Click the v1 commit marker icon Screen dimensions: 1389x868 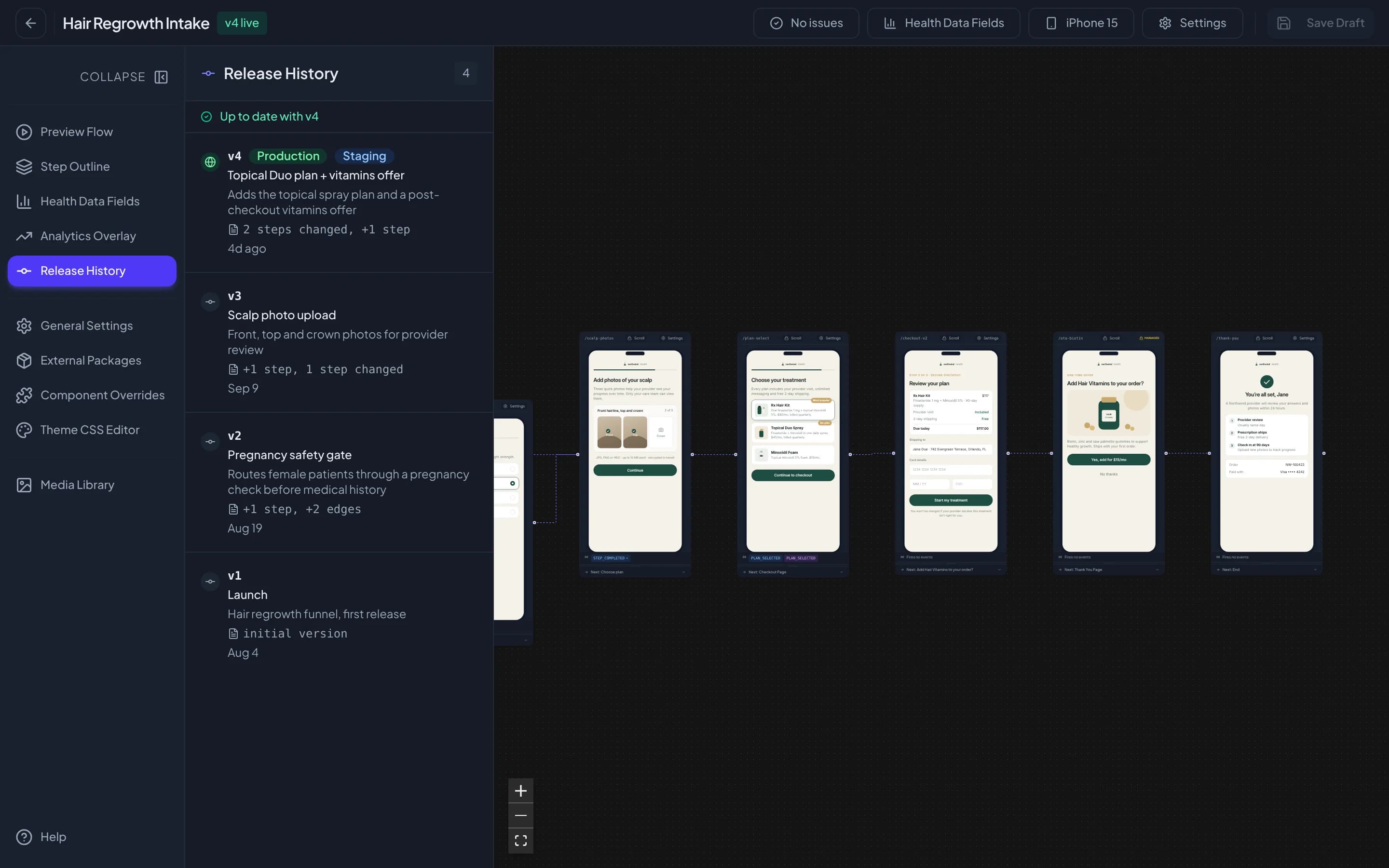click(x=211, y=582)
